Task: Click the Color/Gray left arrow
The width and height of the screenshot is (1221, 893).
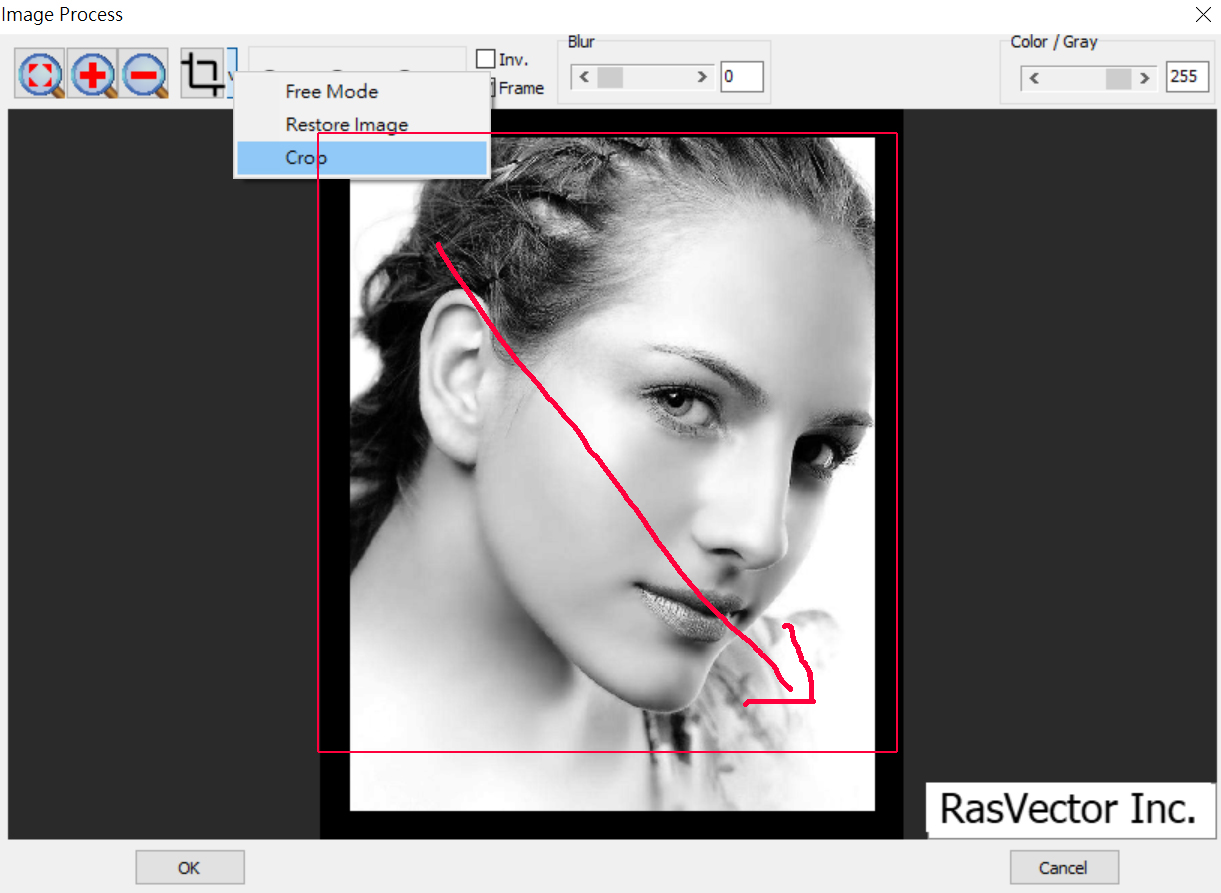Action: [1033, 78]
